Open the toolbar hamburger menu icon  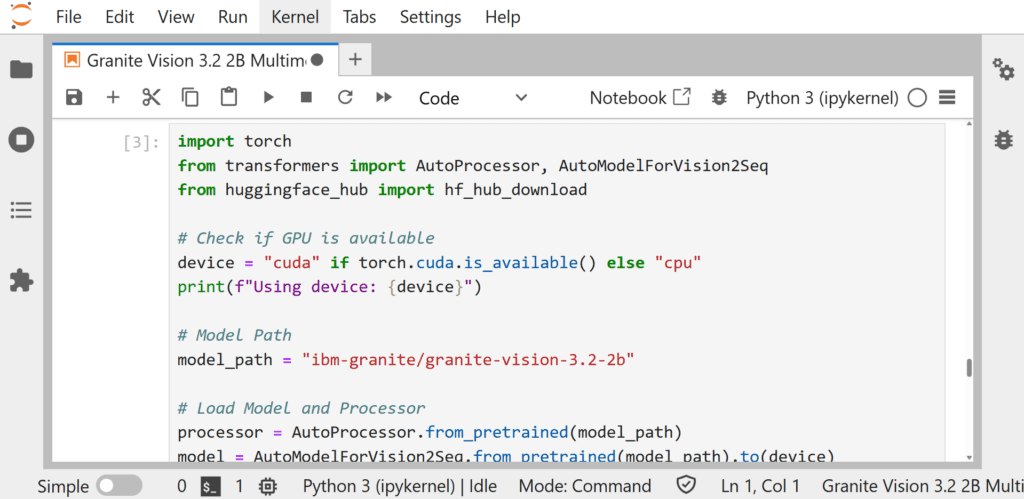tap(947, 98)
